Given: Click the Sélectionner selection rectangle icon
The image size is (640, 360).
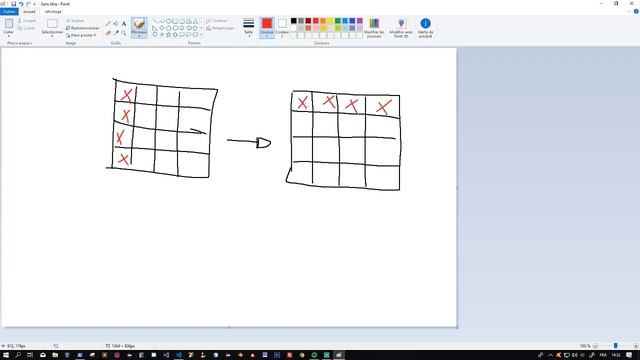Looking at the screenshot, I should (52, 24).
